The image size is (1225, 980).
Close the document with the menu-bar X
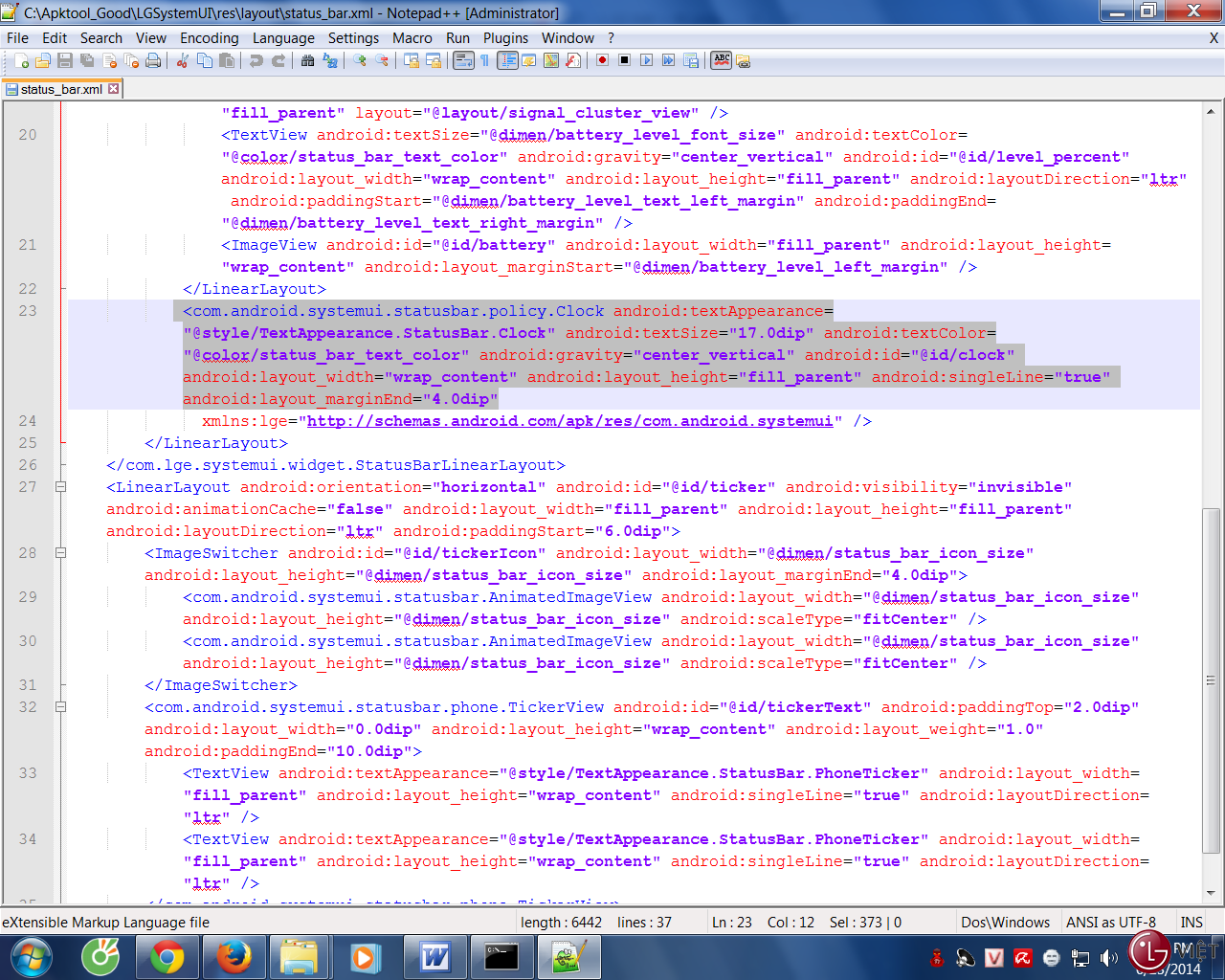pyautogui.click(x=1214, y=38)
